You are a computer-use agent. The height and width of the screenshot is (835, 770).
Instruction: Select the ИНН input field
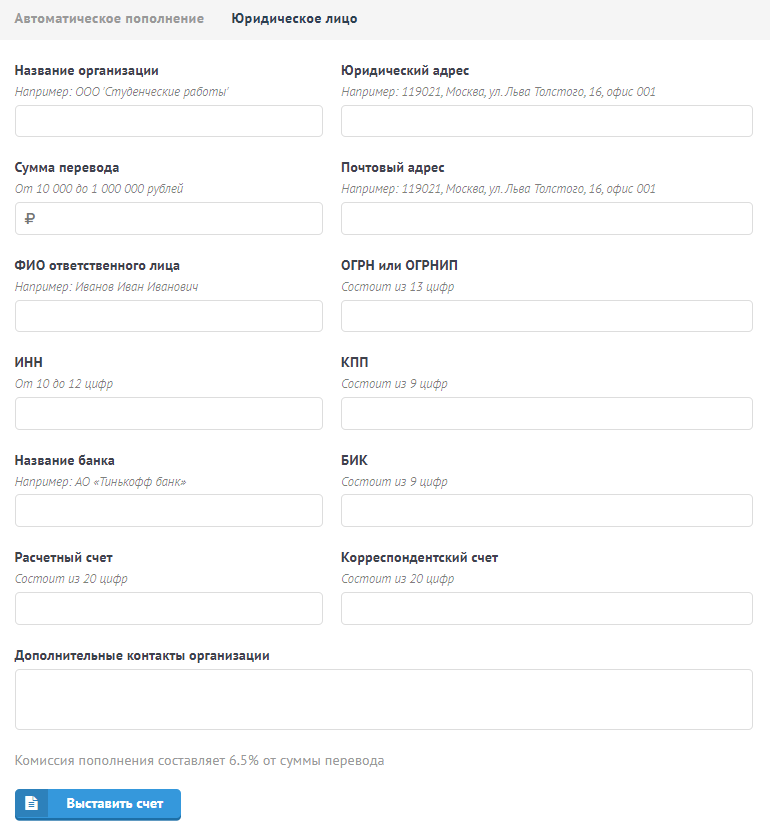(169, 413)
